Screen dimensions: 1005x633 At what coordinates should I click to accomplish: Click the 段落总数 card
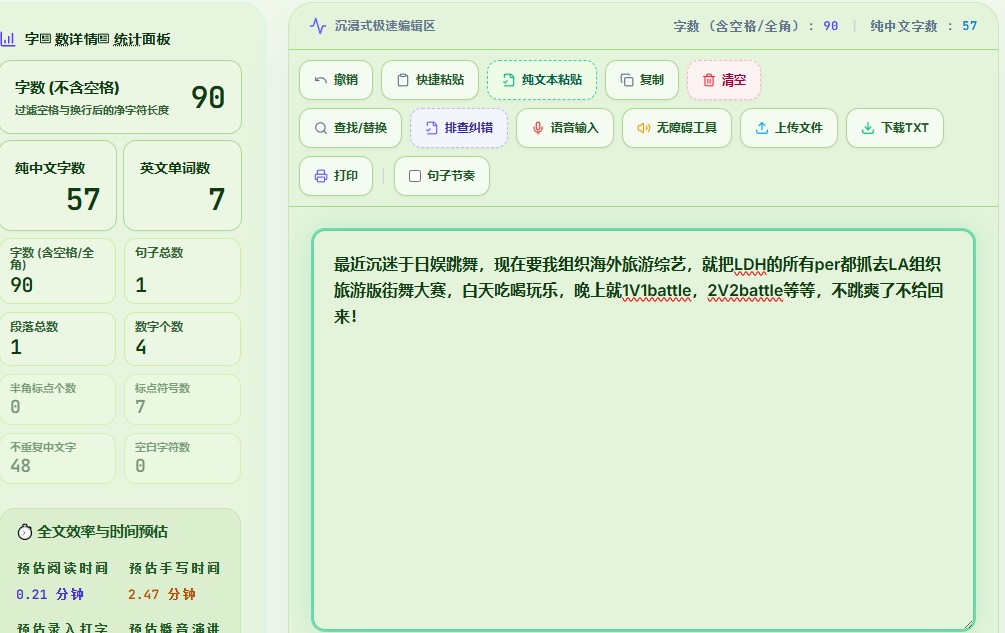[x=58, y=339]
